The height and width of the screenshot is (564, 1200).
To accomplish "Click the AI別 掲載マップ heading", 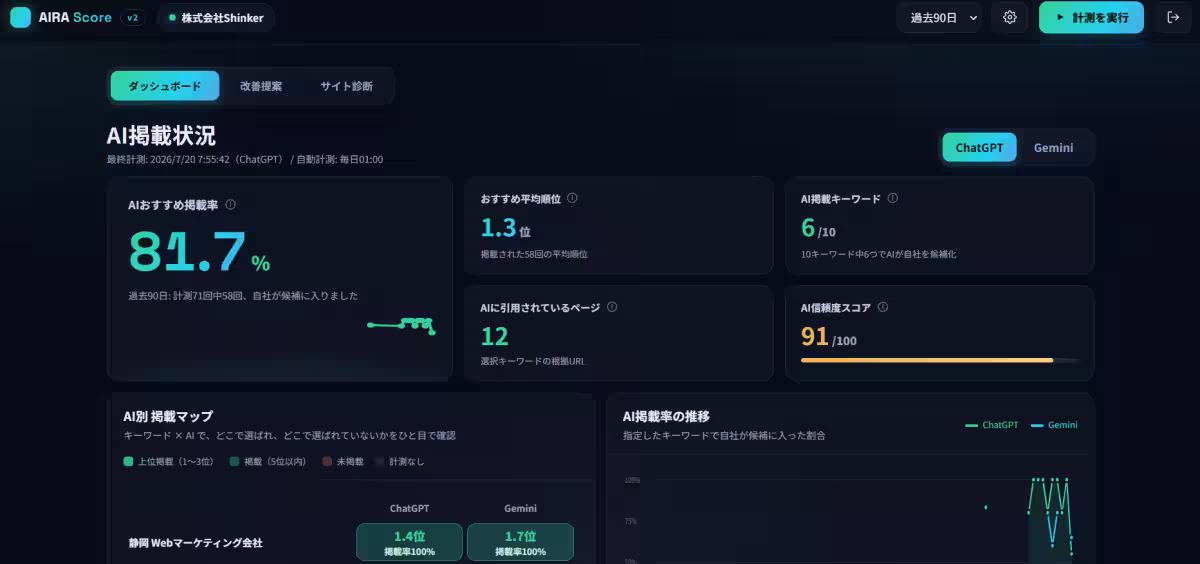I will click(168, 416).
